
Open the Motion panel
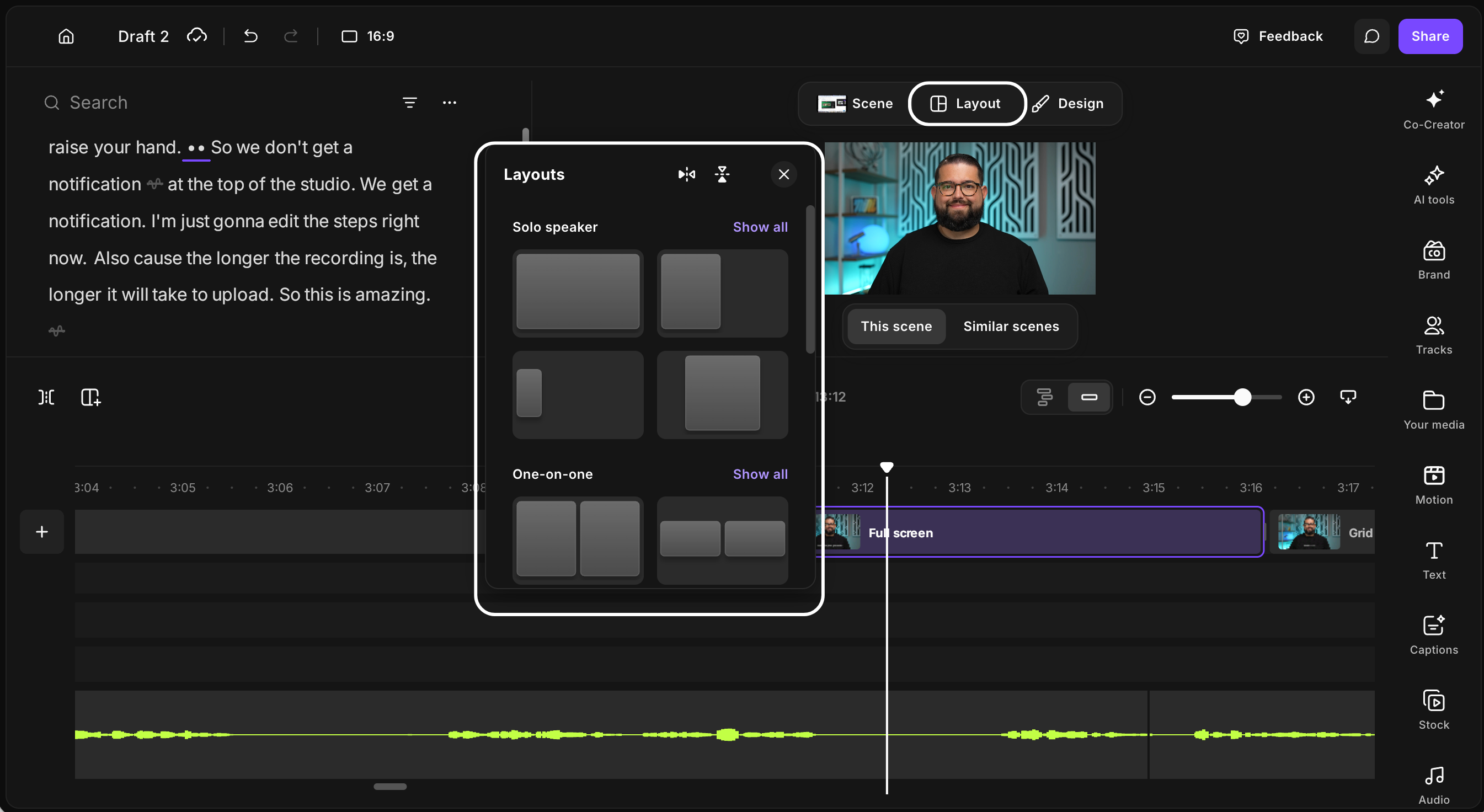1433,485
